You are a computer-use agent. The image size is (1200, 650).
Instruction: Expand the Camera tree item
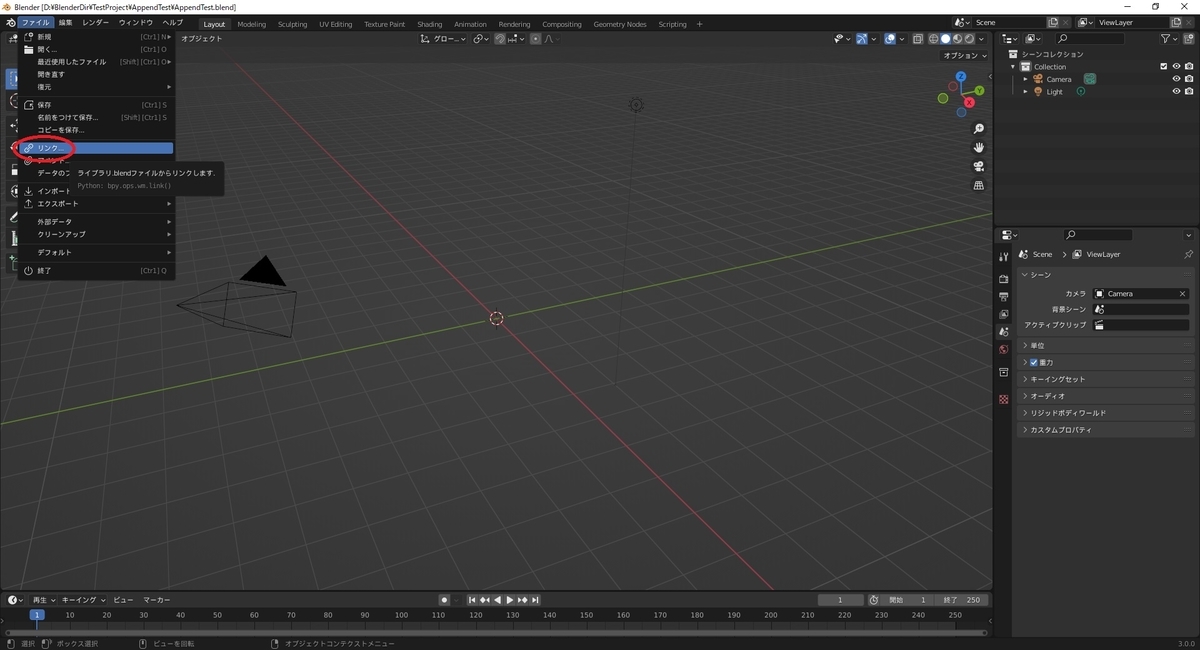tap(1025, 79)
